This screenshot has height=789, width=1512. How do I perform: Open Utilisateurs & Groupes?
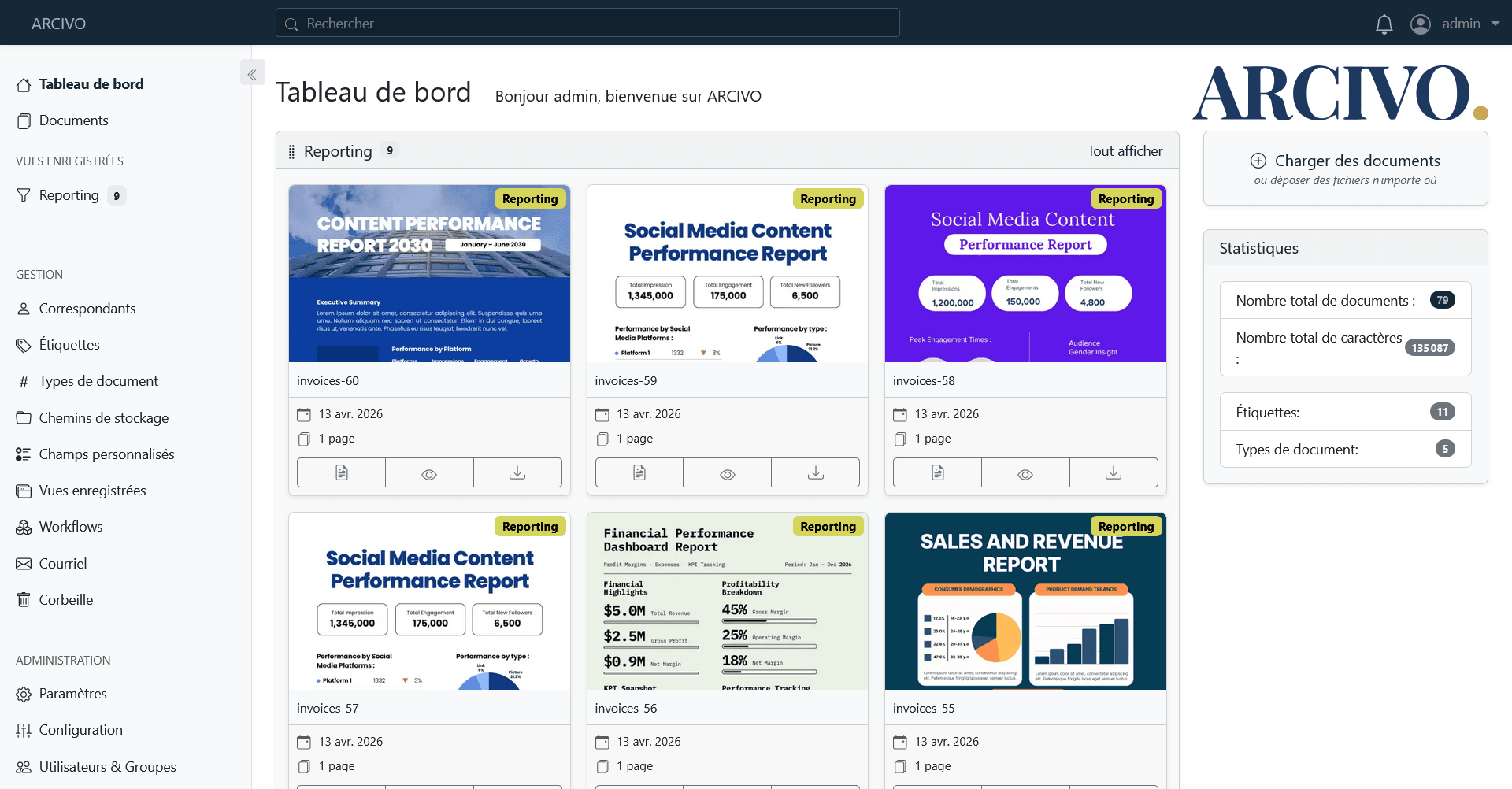coord(96,767)
